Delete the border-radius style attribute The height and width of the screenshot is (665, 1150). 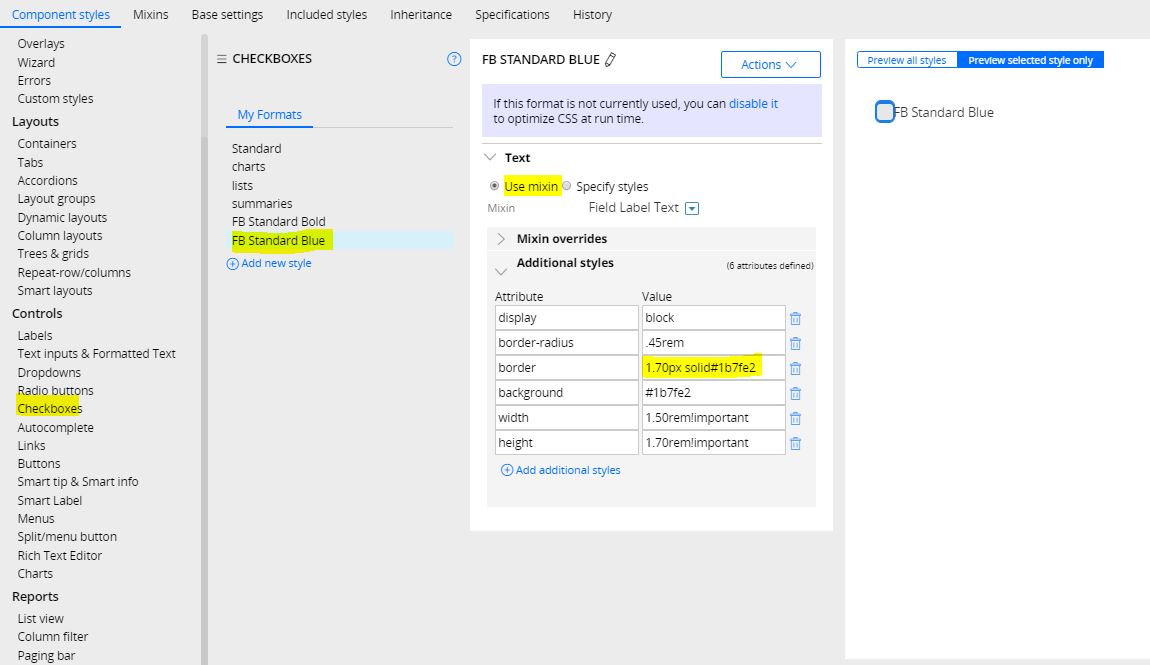pos(795,342)
